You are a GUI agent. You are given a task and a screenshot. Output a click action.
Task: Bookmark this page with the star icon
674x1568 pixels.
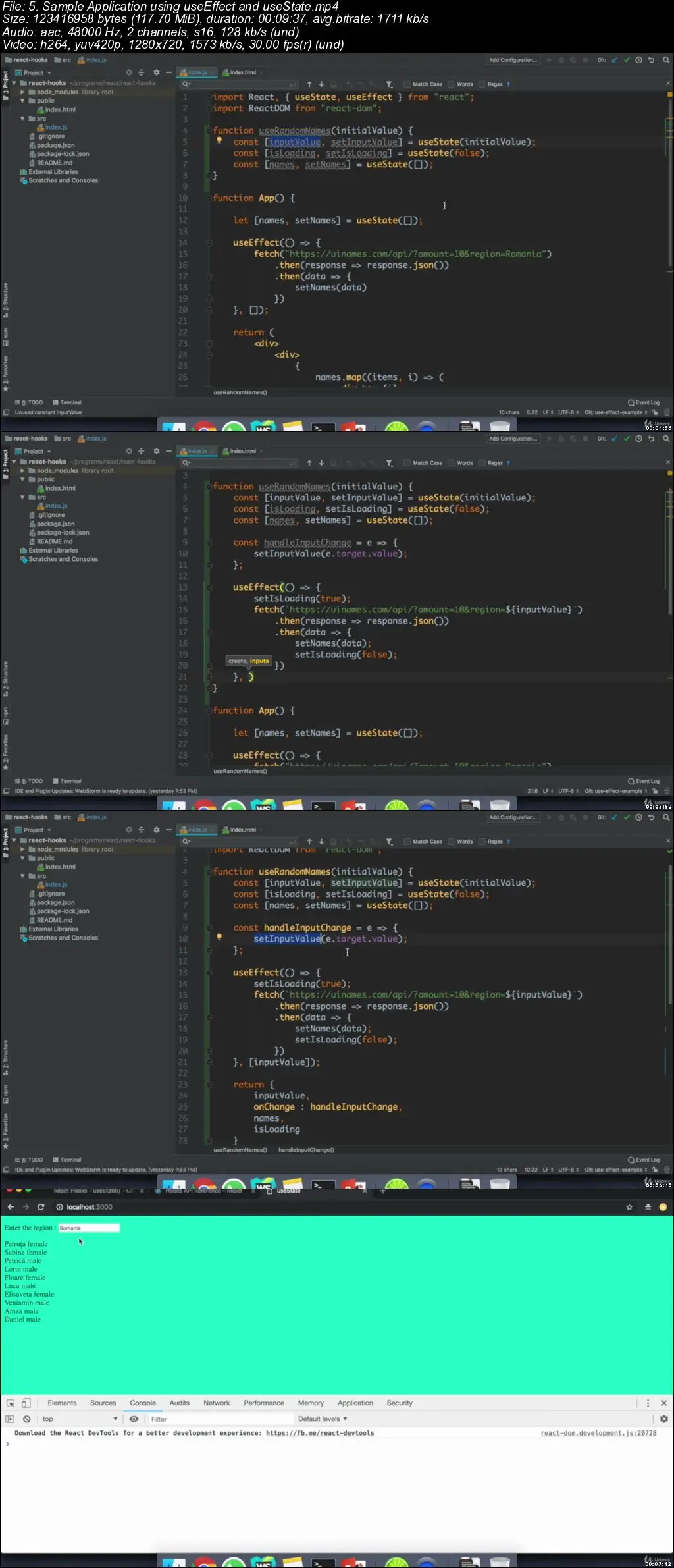629,1207
